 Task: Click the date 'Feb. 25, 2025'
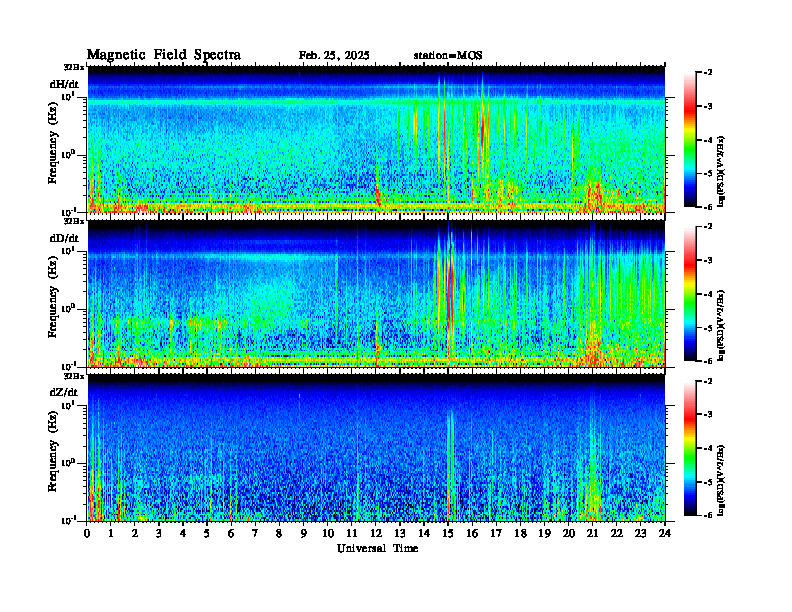click(334, 56)
